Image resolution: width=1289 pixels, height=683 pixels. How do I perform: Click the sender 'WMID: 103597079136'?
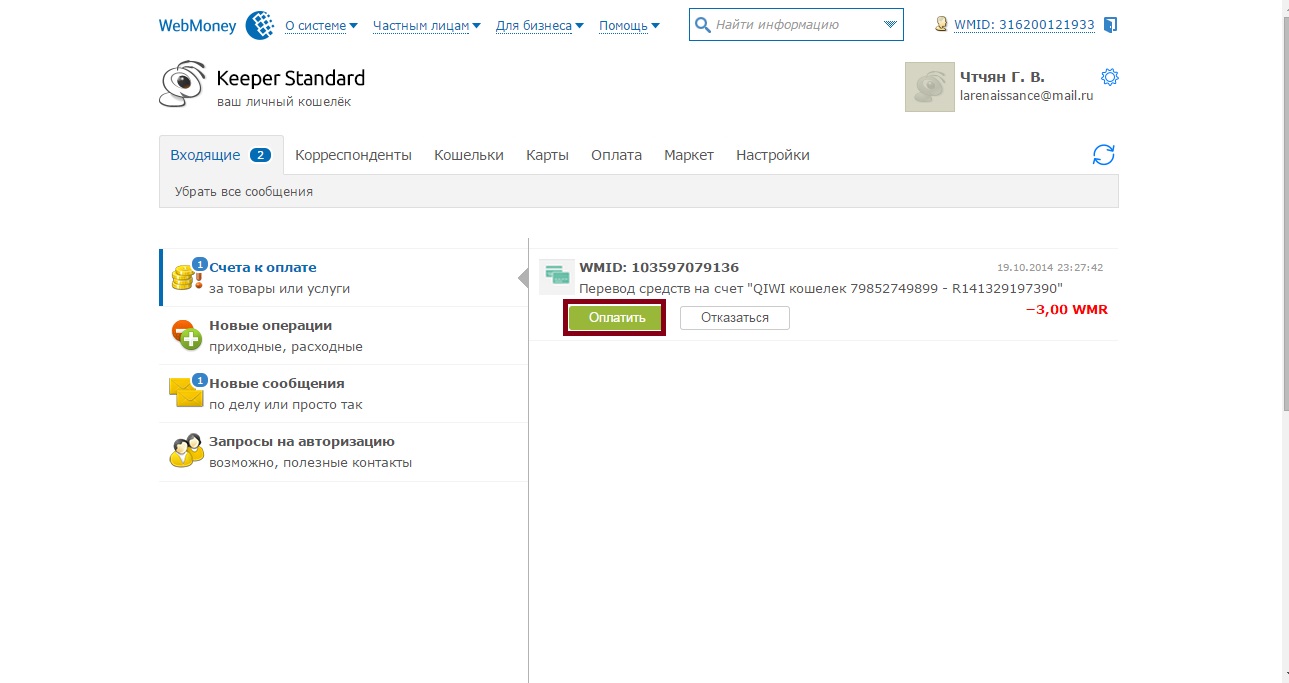tap(659, 267)
